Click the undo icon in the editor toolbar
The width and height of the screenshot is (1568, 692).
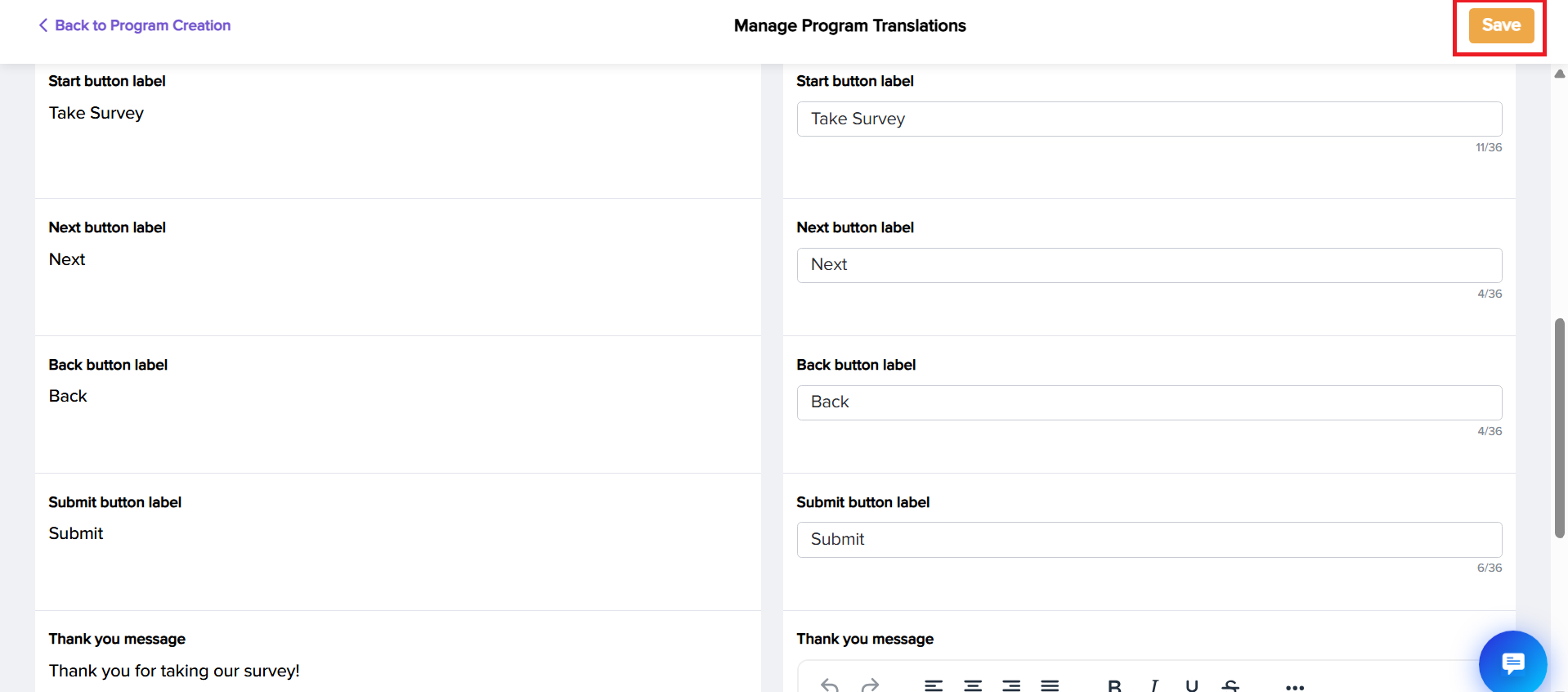(x=830, y=685)
